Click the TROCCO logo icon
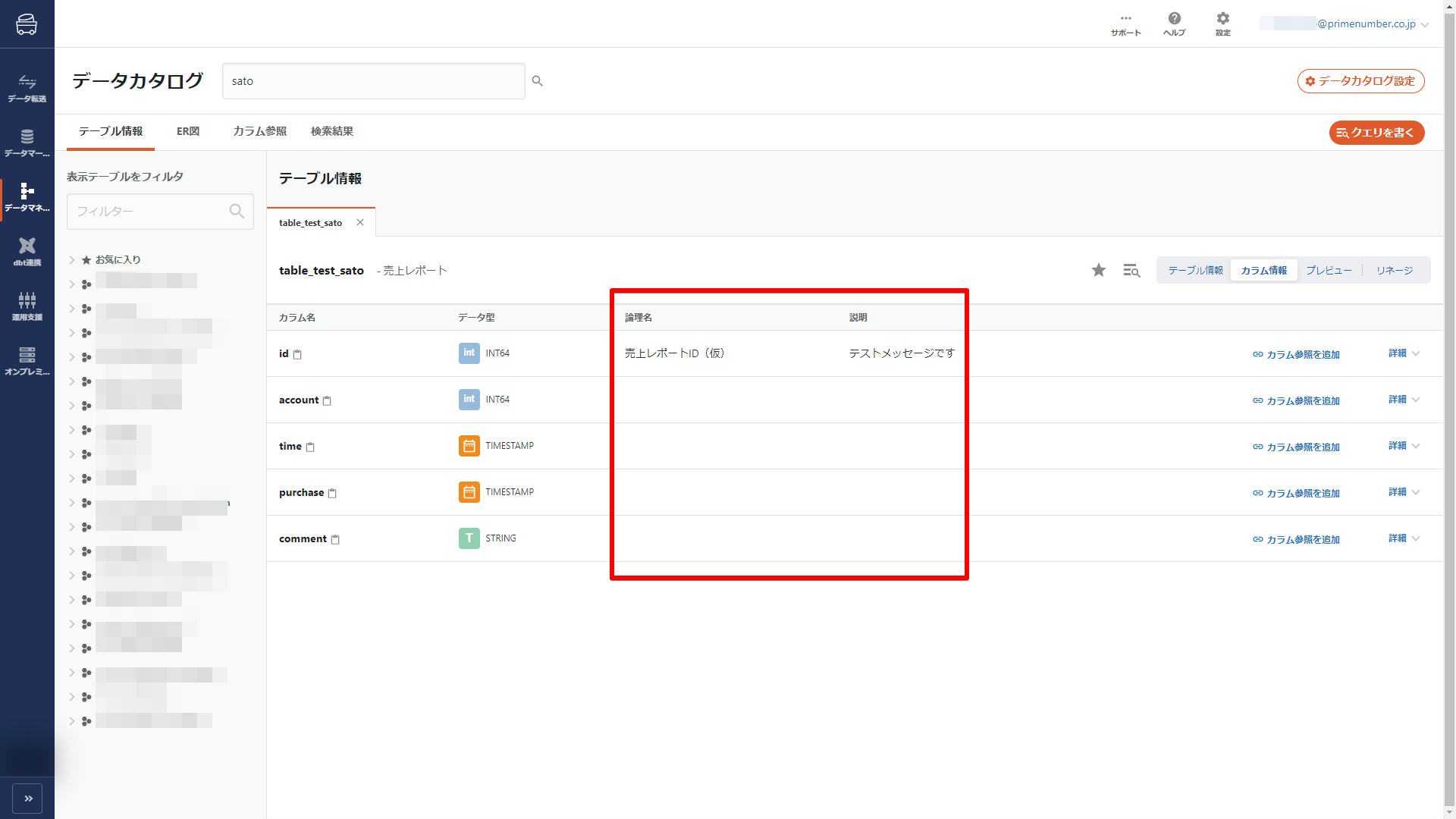Screen dimensions: 1456x819 coord(27,24)
